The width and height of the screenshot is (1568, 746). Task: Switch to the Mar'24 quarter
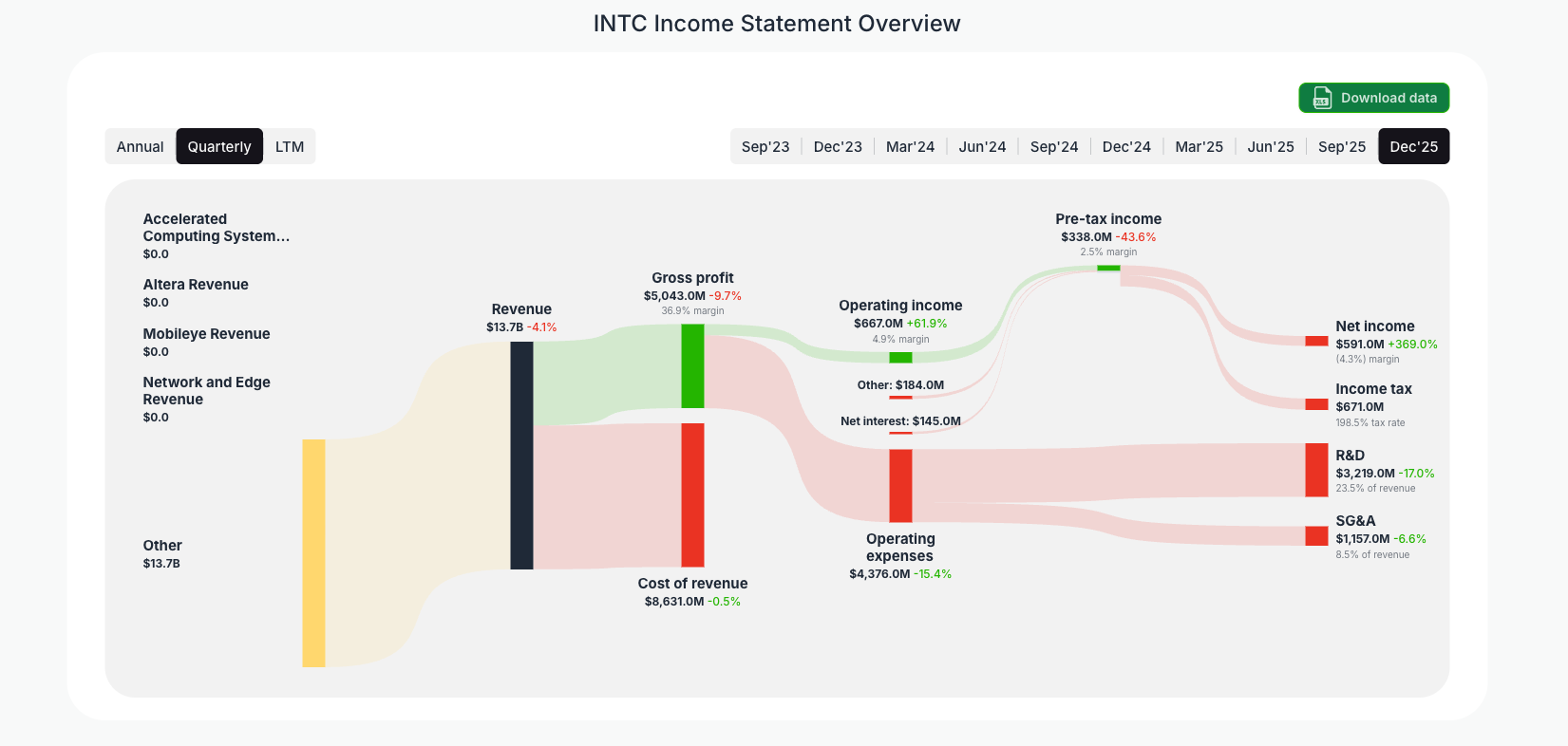pos(910,146)
